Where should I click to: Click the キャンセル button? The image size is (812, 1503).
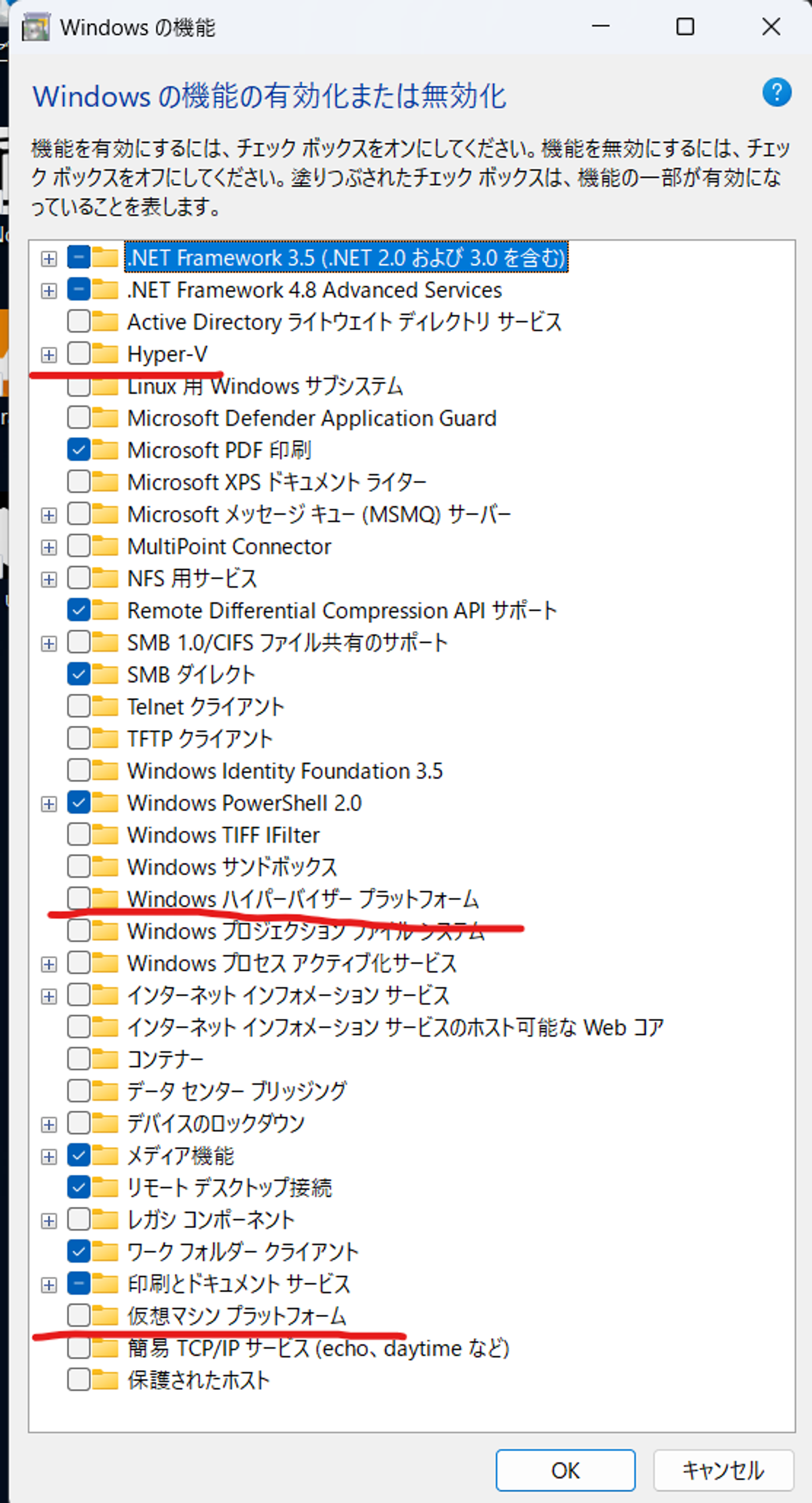coord(723,1470)
